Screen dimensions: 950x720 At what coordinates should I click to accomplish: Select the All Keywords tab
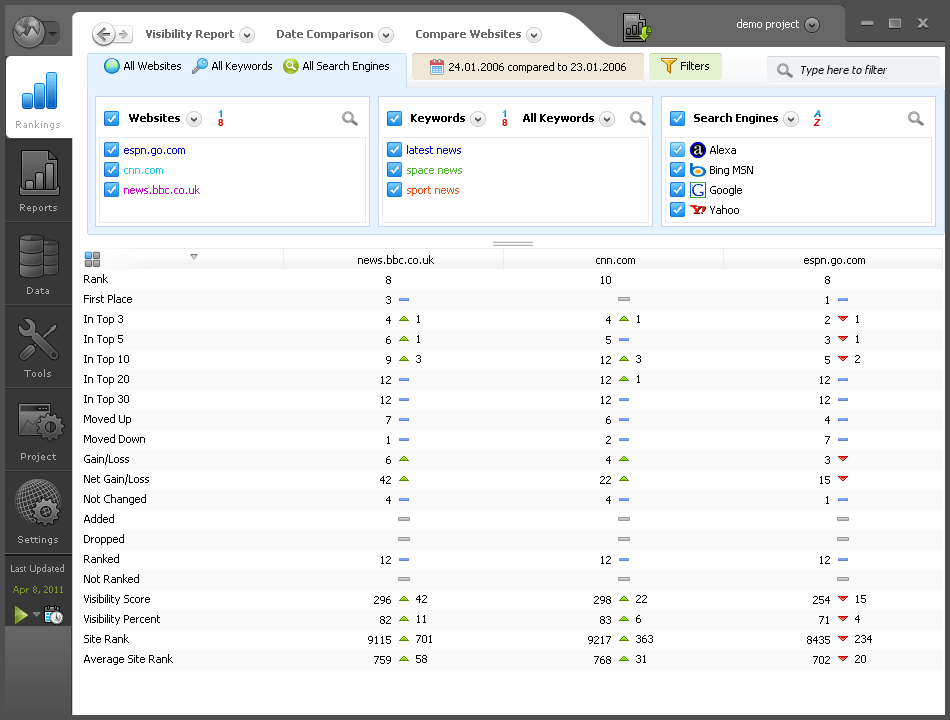(233, 66)
